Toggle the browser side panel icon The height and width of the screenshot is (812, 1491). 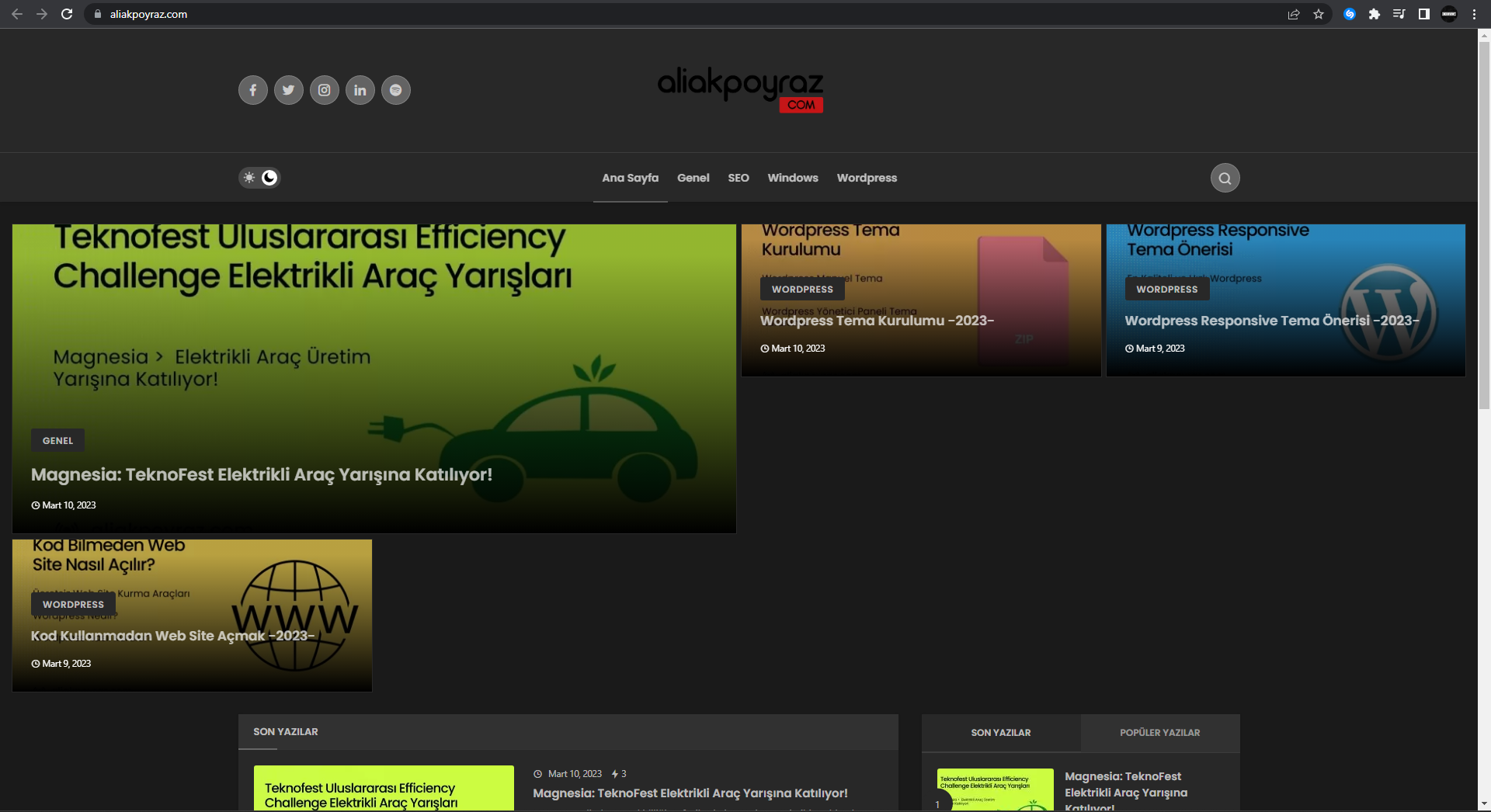(x=1424, y=14)
